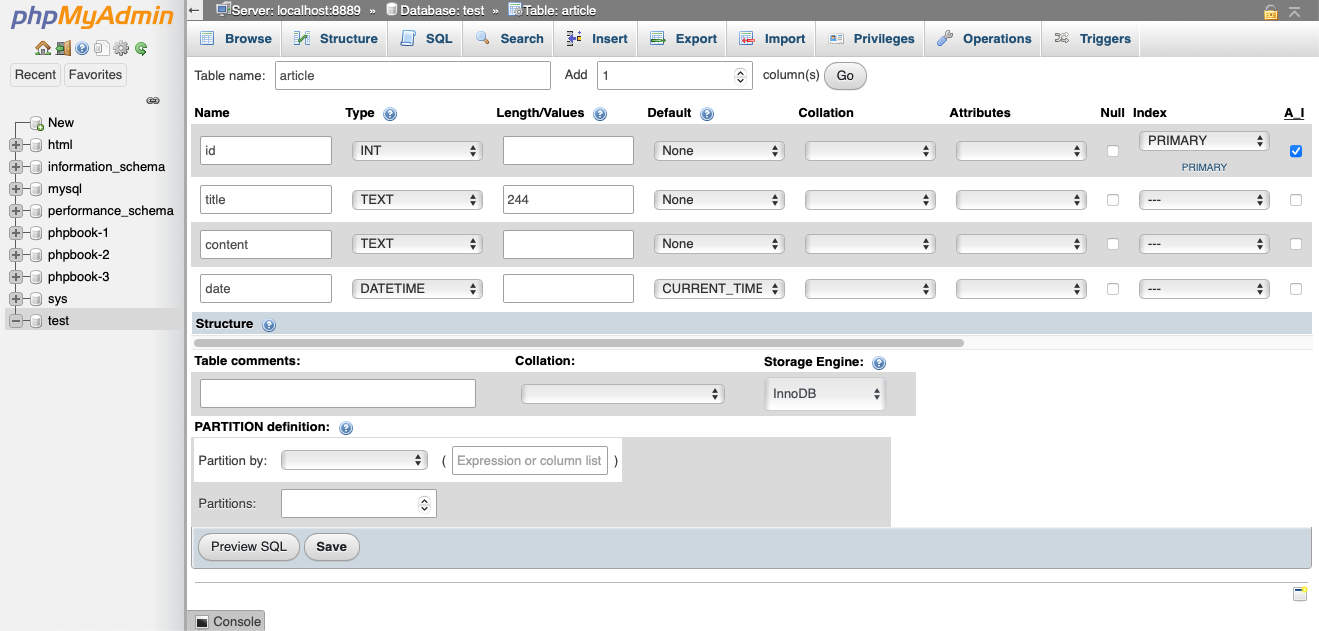Viewport: 1319px width, 631px height.
Task: Open the InnoDB storage engine dropdown
Action: [826, 394]
